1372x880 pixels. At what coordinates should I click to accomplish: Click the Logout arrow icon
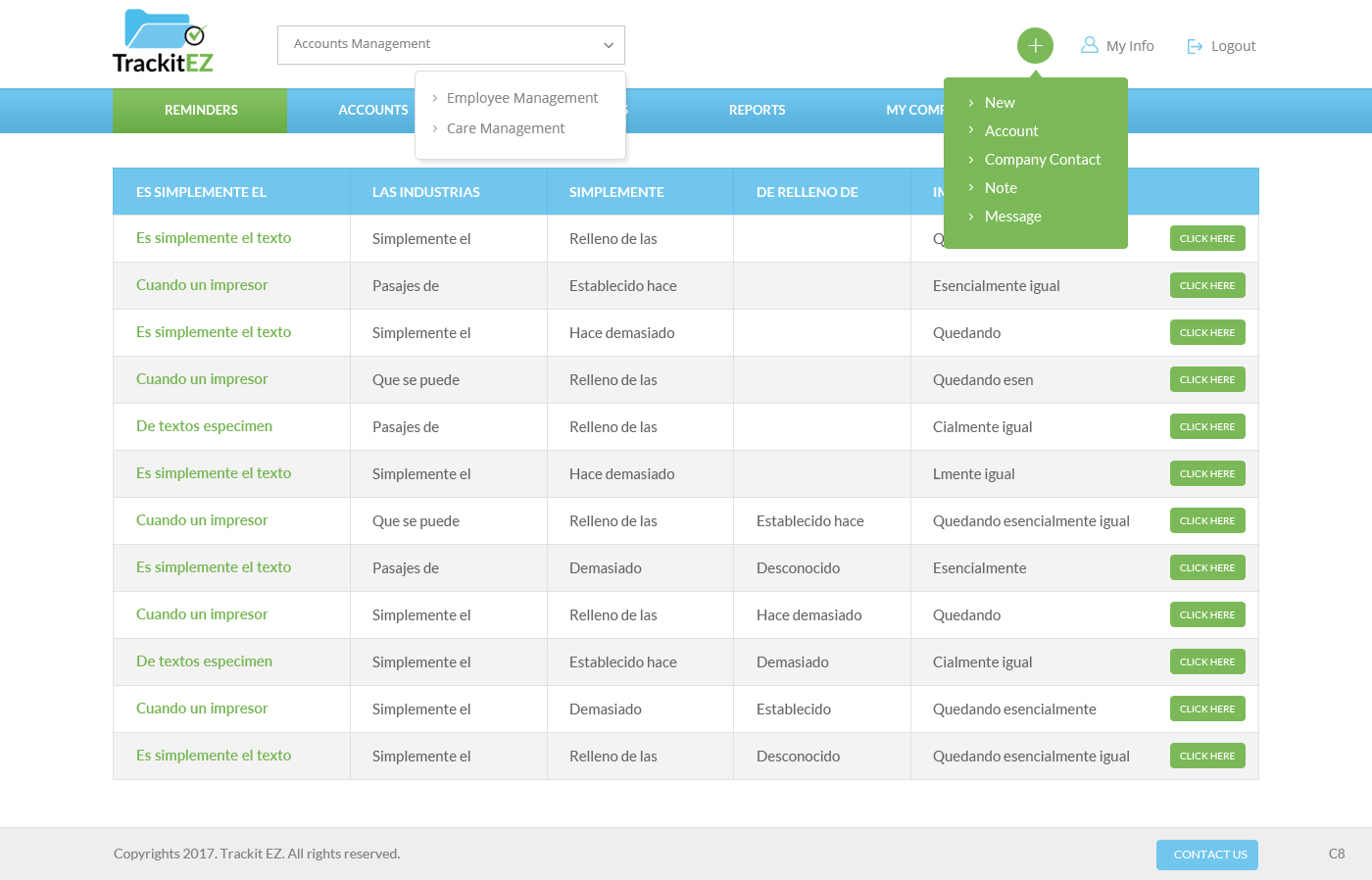tap(1195, 46)
